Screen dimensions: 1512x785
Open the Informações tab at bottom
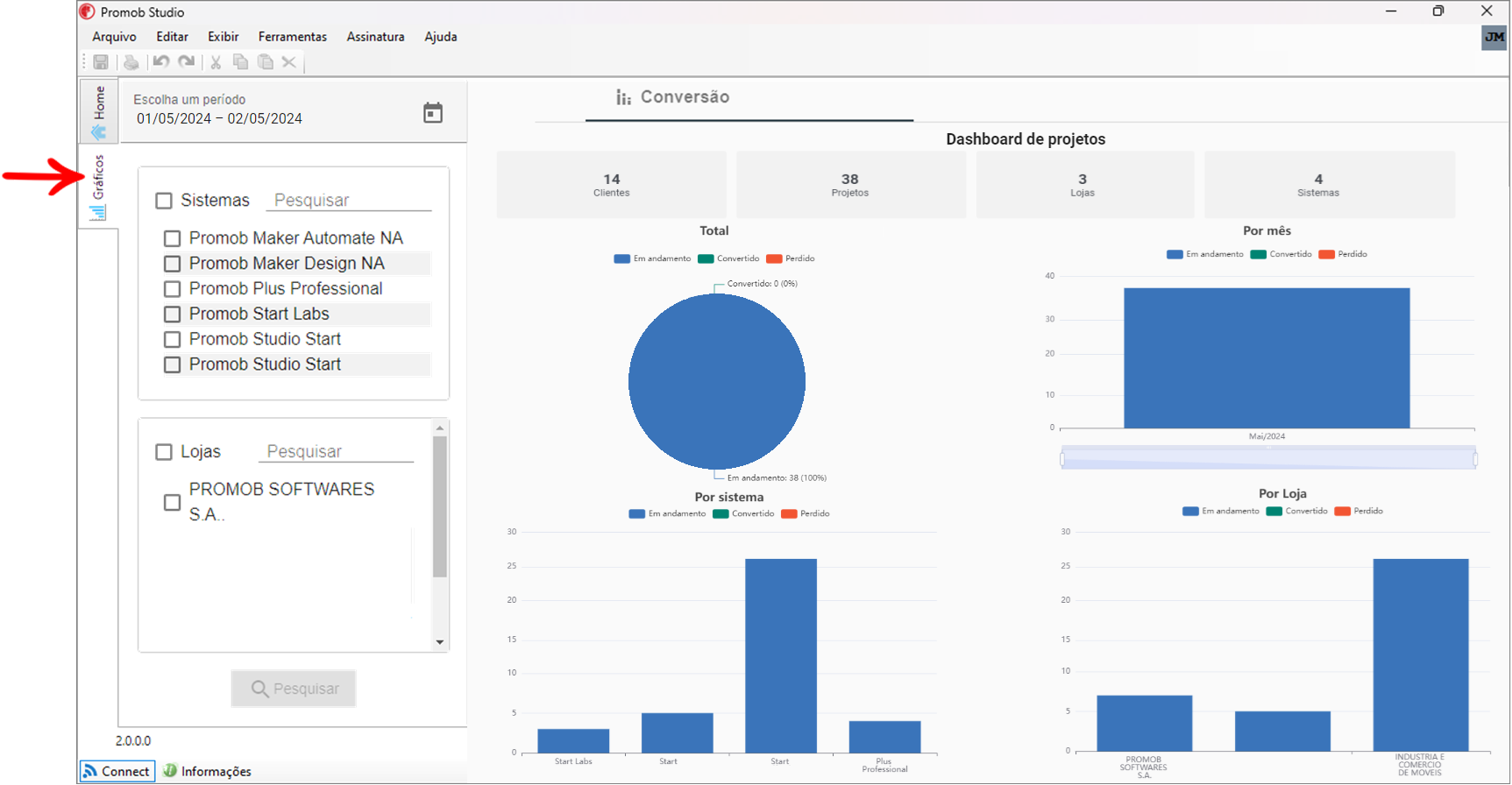coord(208,771)
